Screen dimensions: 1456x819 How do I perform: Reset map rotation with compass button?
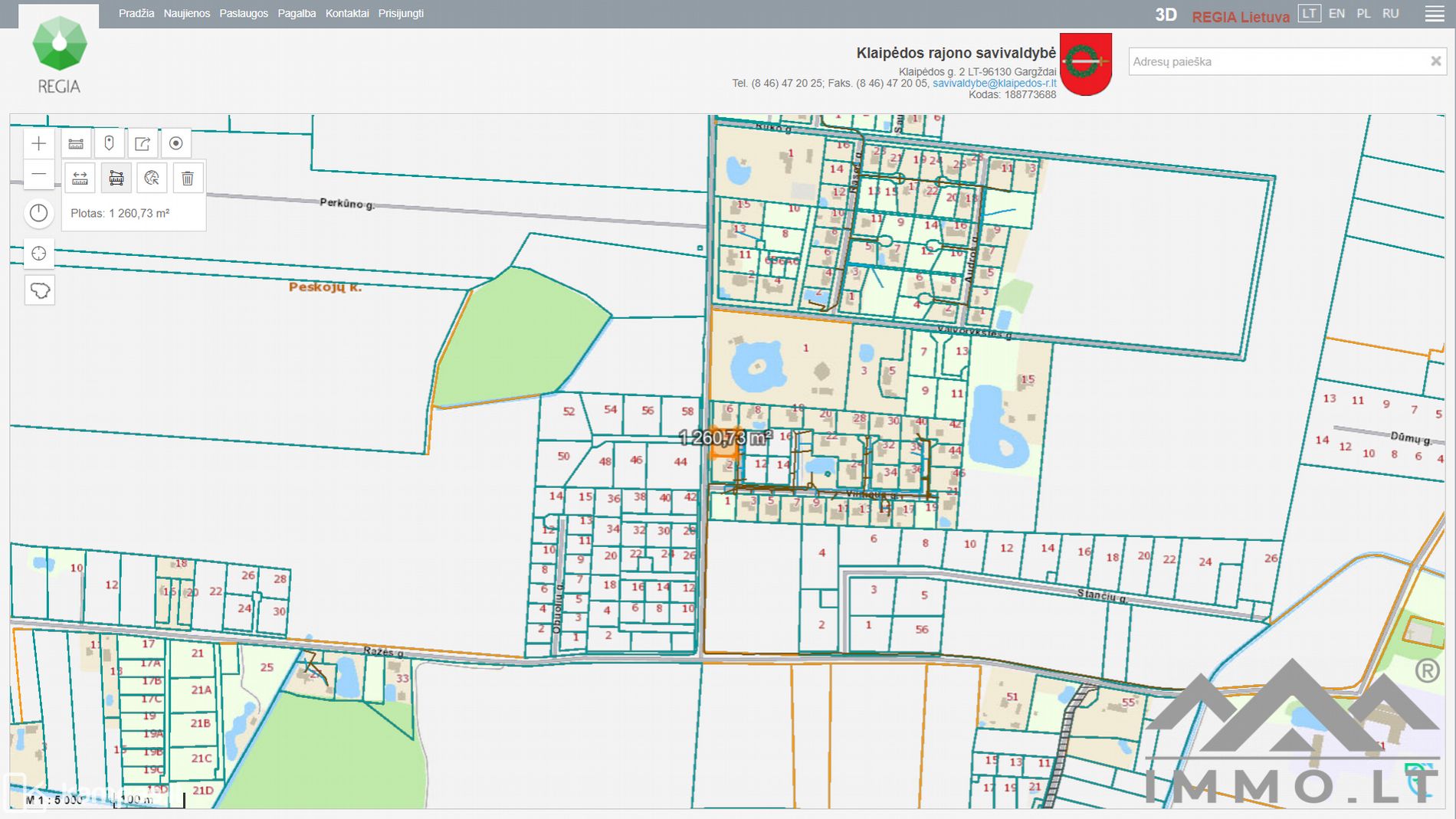pyautogui.click(x=39, y=213)
